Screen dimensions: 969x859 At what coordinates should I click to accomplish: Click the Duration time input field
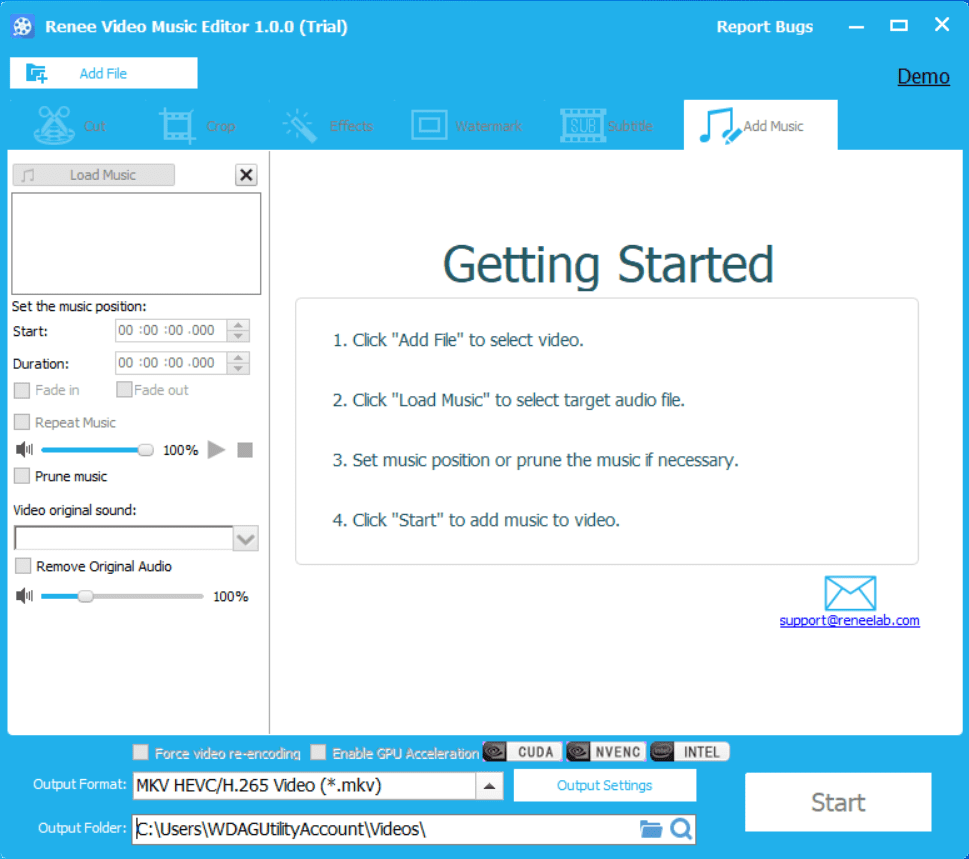point(171,363)
